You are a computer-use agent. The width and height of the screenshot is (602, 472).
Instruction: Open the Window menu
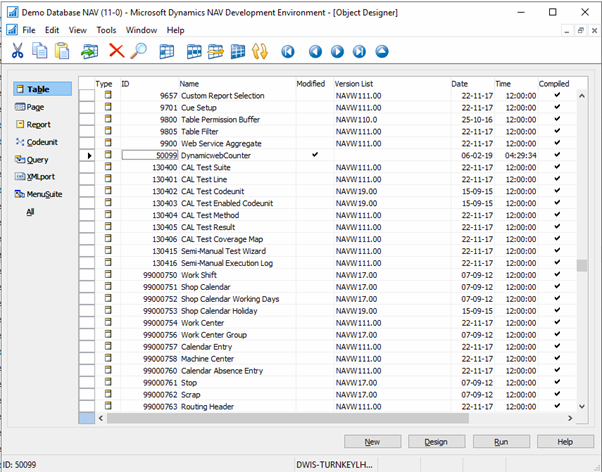(x=141, y=30)
